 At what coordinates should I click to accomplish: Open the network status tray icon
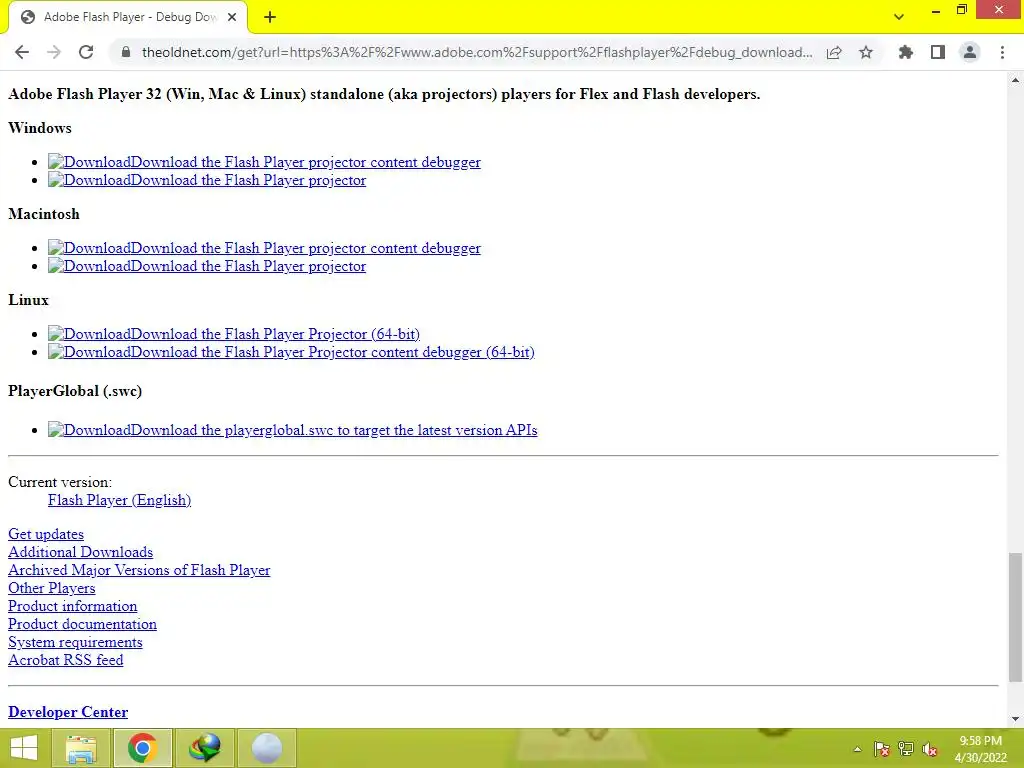(x=906, y=749)
